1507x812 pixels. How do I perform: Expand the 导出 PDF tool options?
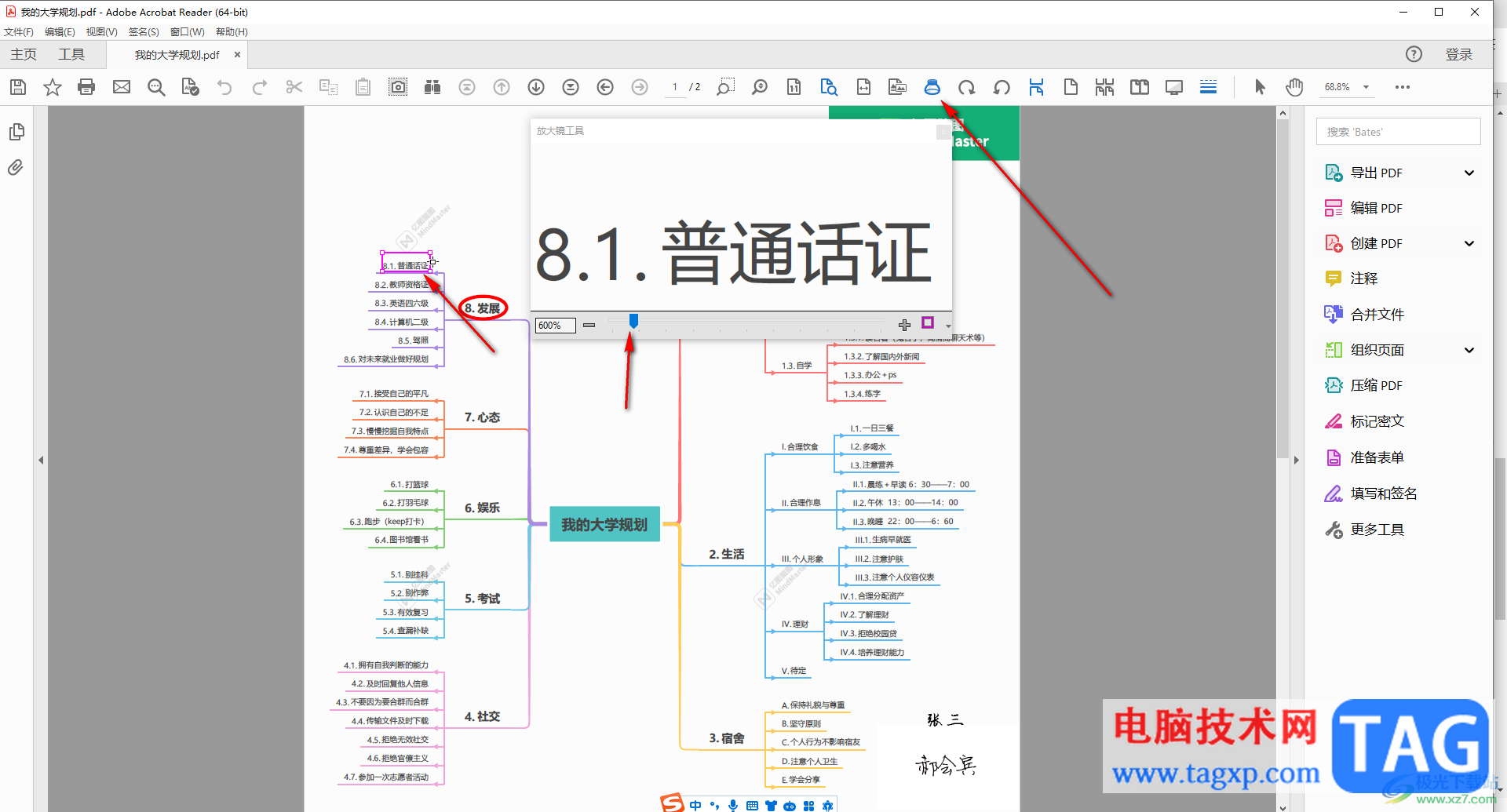(1469, 173)
